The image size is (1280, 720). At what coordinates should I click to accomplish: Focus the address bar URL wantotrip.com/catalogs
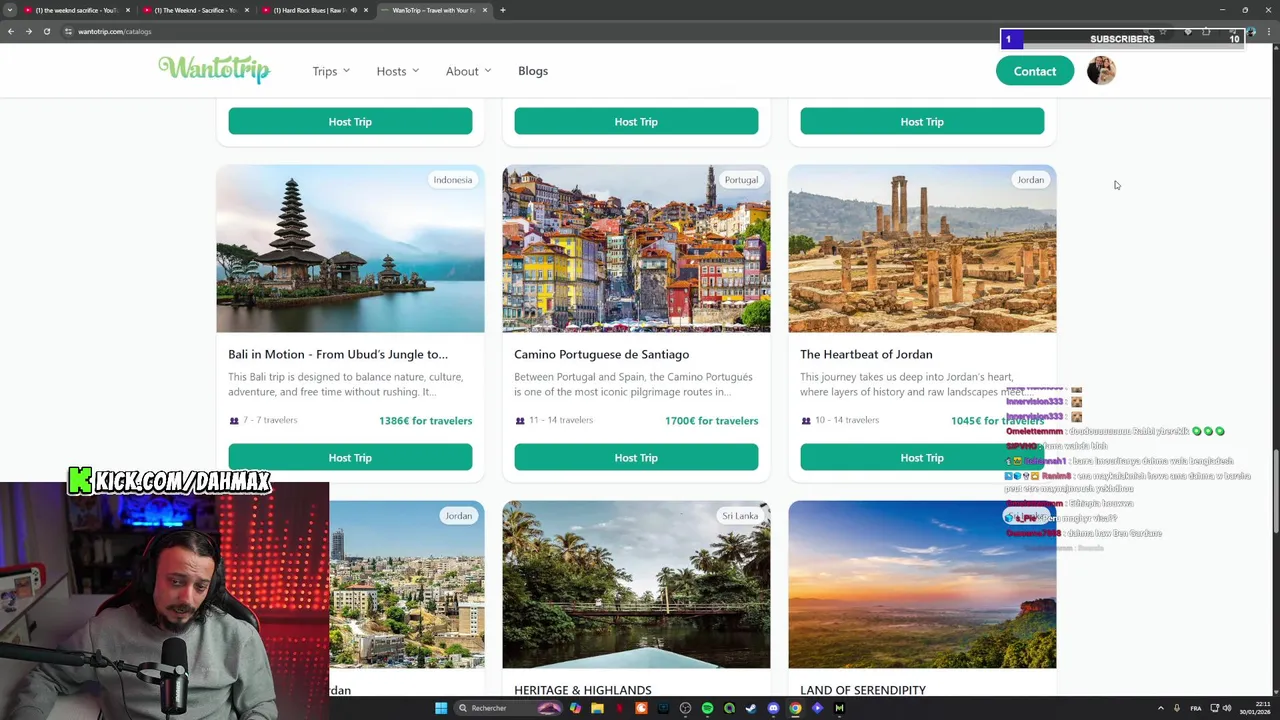pyautogui.click(x=114, y=31)
